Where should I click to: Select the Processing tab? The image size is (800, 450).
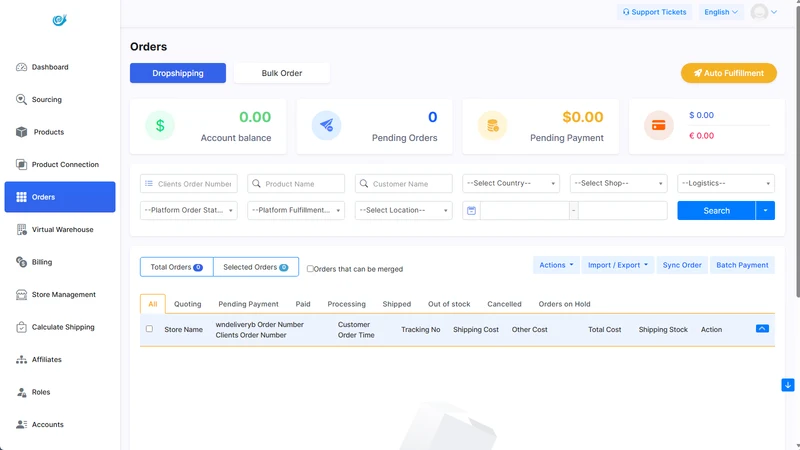[346, 304]
